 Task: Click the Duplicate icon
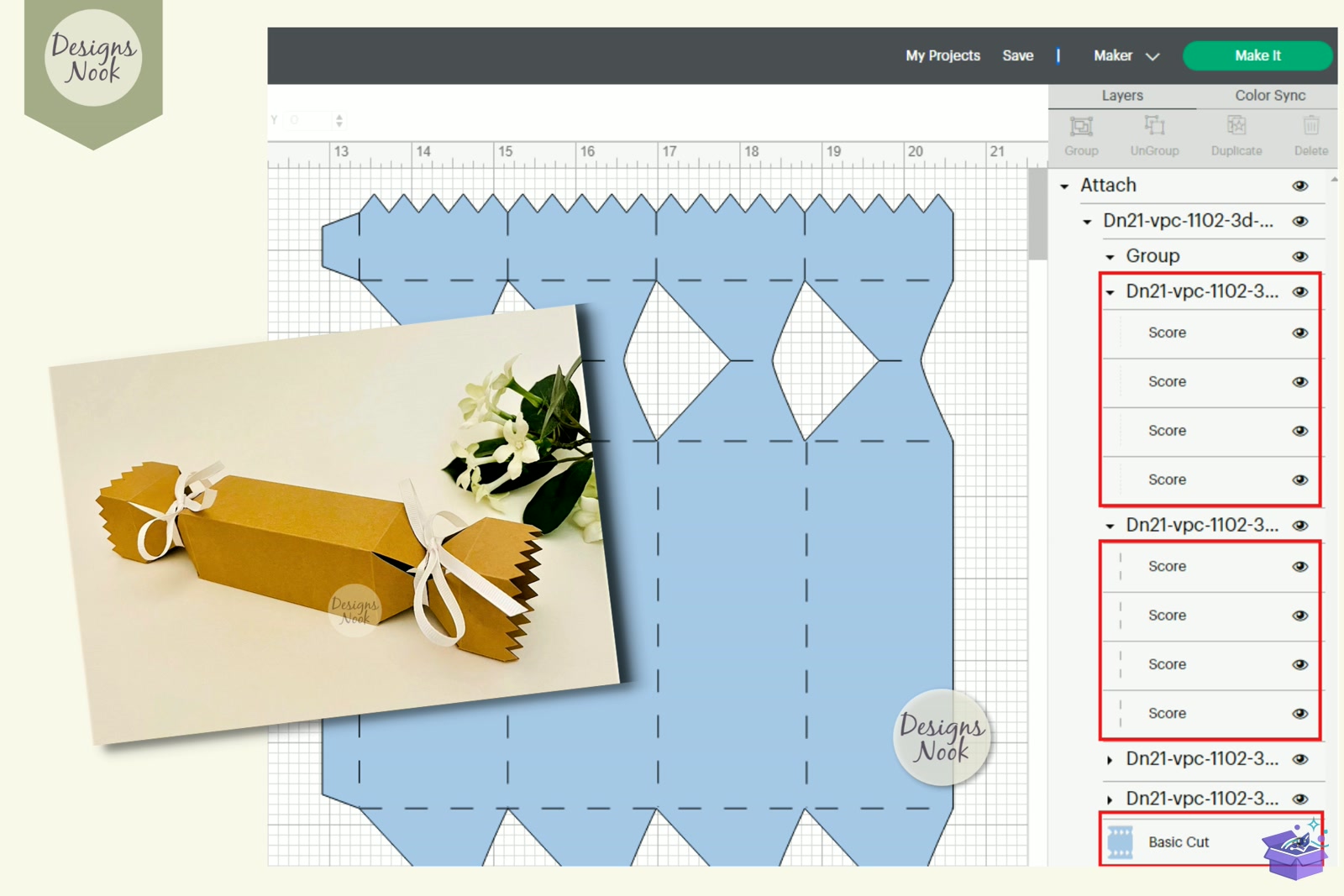[x=1236, y=127]
